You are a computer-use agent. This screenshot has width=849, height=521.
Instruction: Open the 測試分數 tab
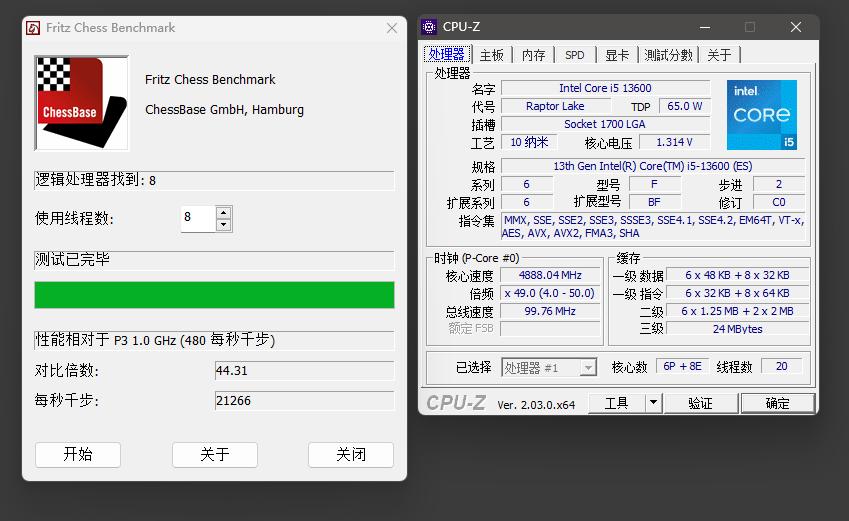tap(668, 55)
